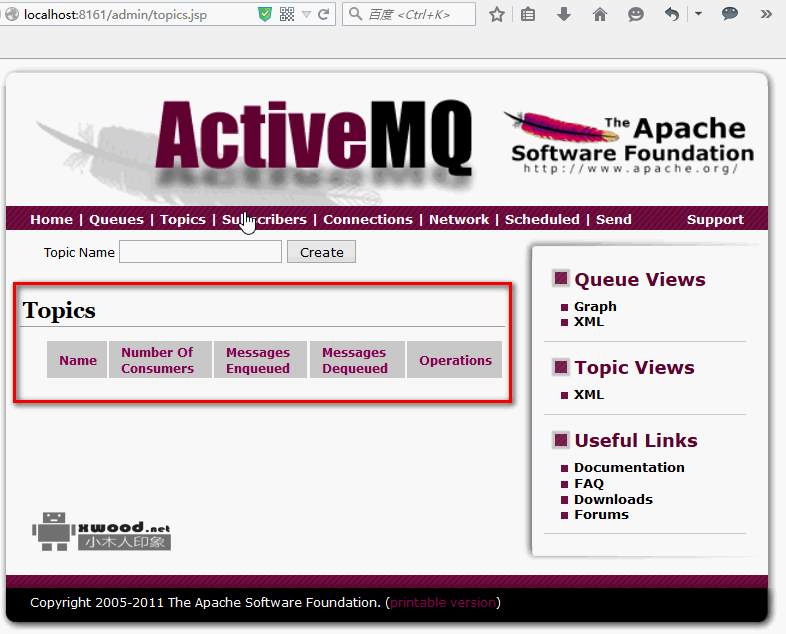Expand the address bar history dropdown
The image size is (786, 634).
tap(306, 15)
